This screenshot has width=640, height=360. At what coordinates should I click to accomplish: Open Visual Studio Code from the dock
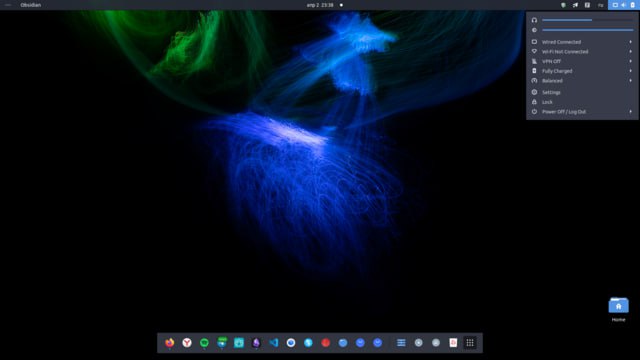[273, 343]
